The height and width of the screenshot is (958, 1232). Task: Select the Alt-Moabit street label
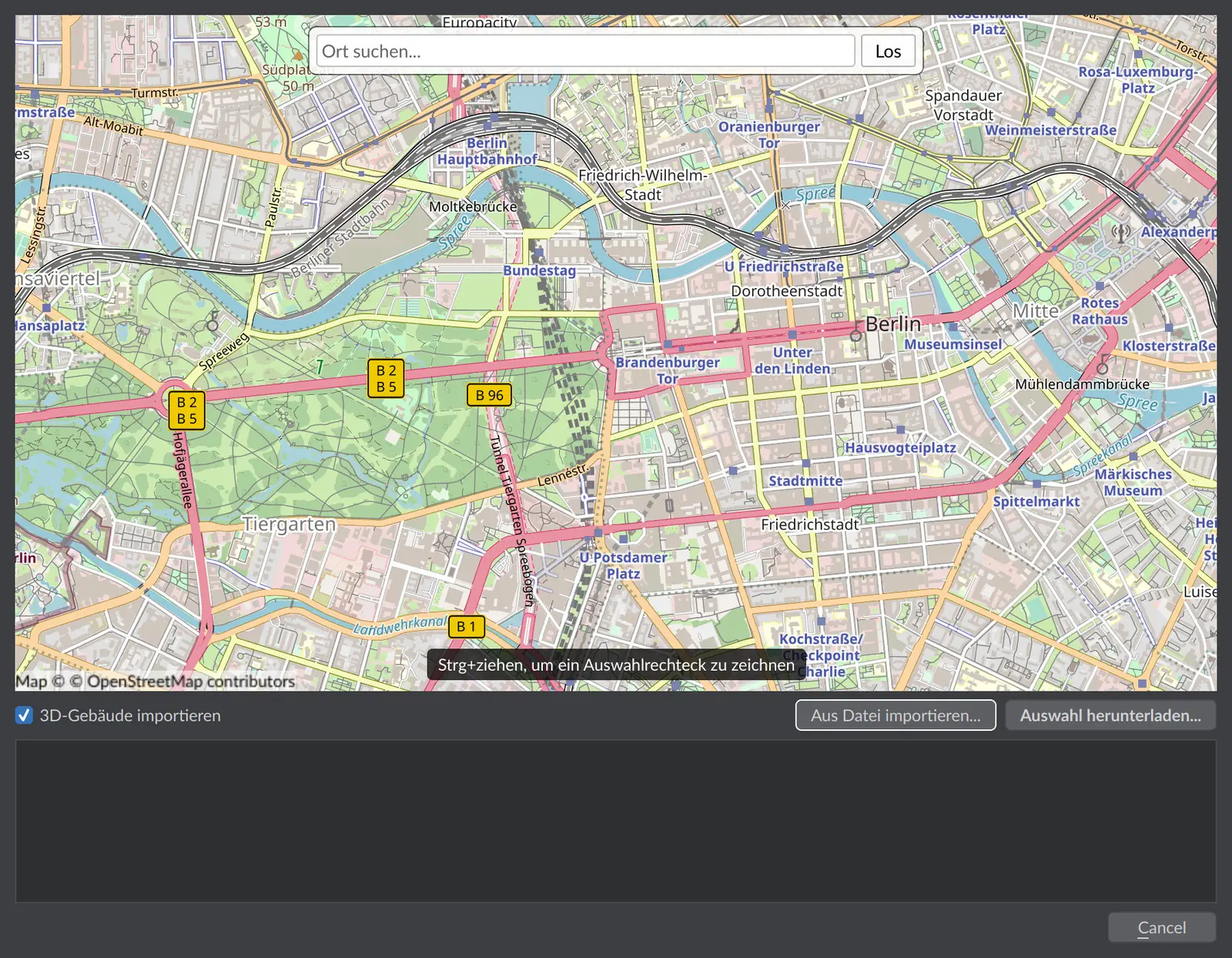point(114,126)
